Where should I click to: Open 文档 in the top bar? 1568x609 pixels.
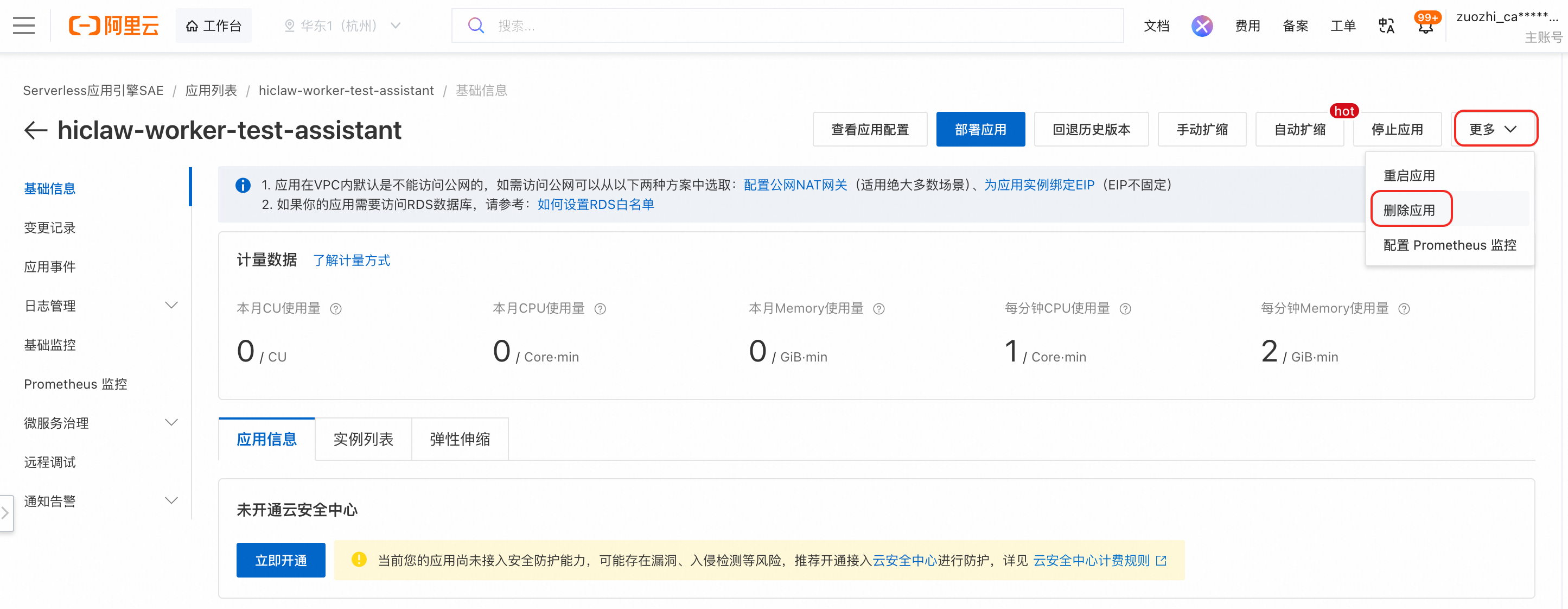[1156, 26]
